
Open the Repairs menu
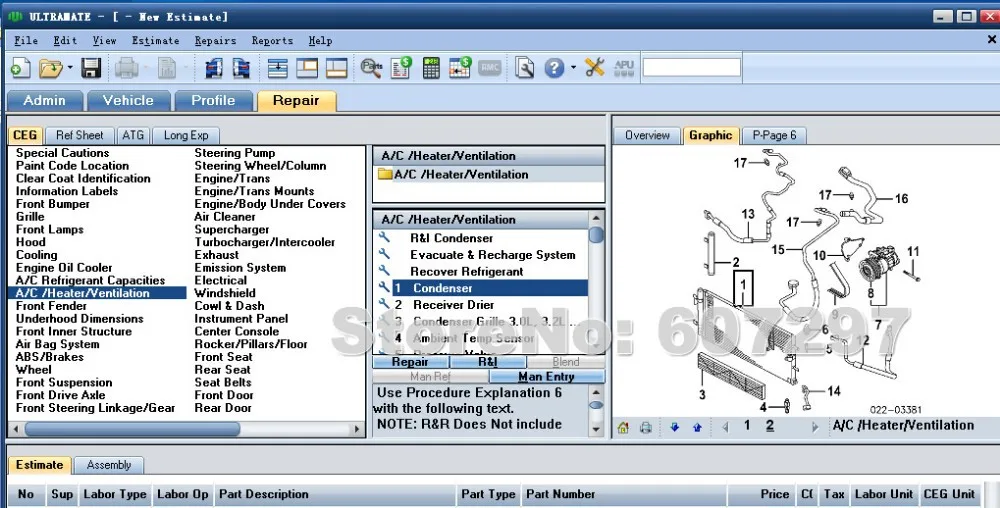click(x=216, y=41)
